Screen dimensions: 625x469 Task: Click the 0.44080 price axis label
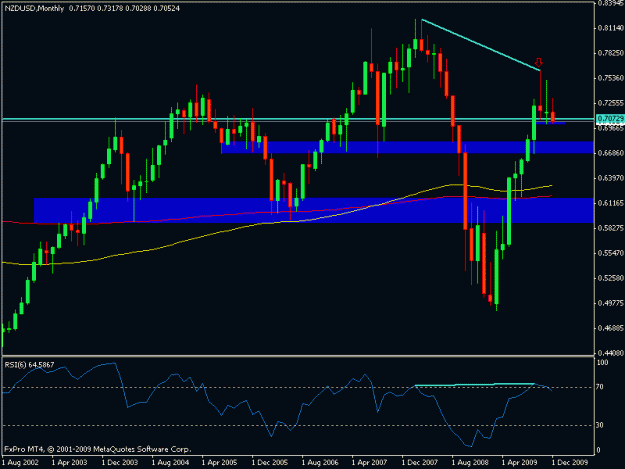(610, 353)
